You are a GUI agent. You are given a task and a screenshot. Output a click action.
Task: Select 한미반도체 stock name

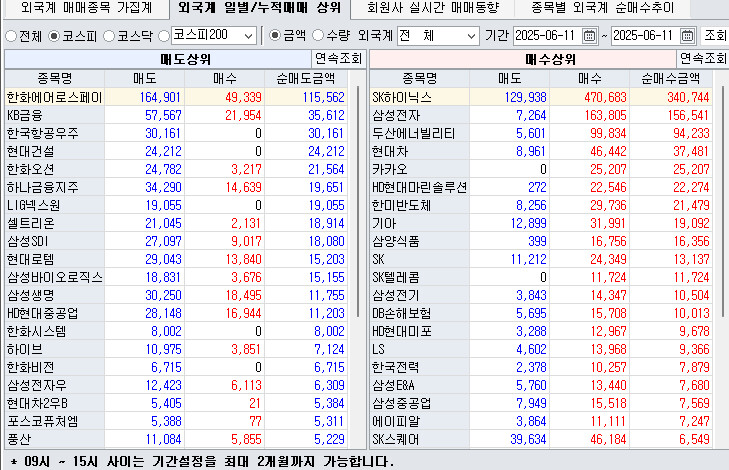(x=402, y=205)
